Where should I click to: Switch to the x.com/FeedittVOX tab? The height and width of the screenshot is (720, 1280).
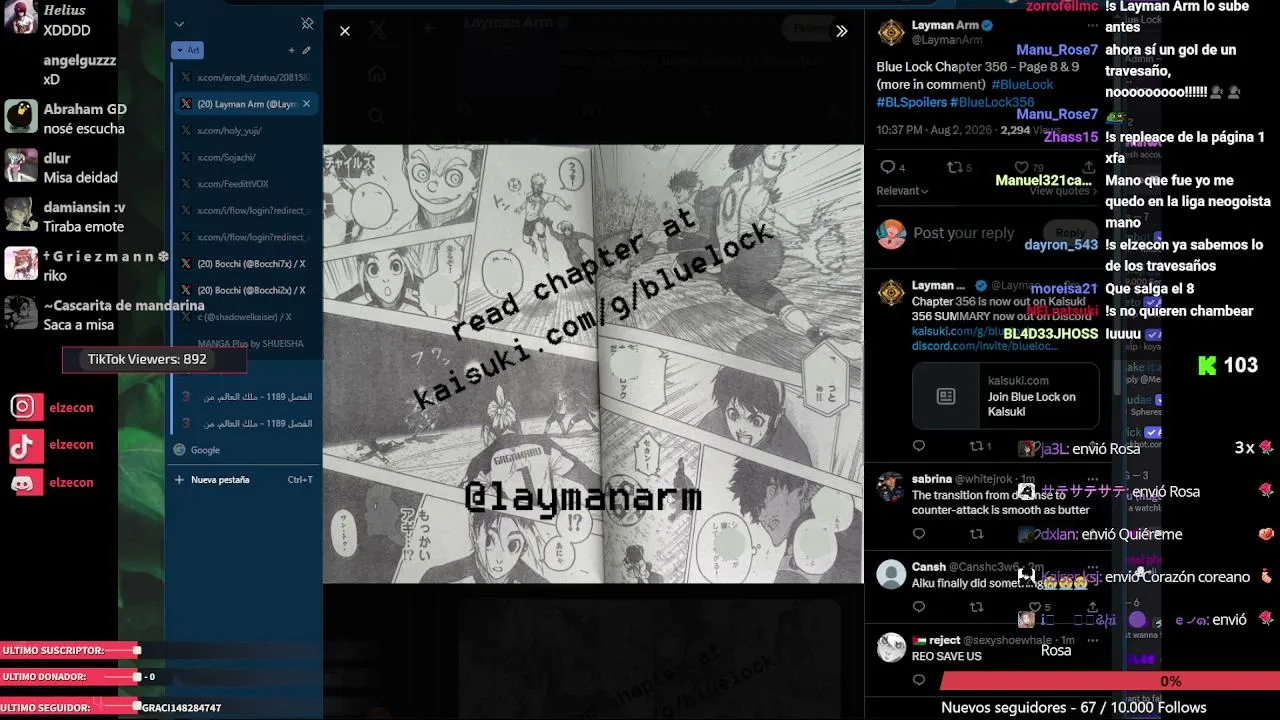click(x=246, y=184)
